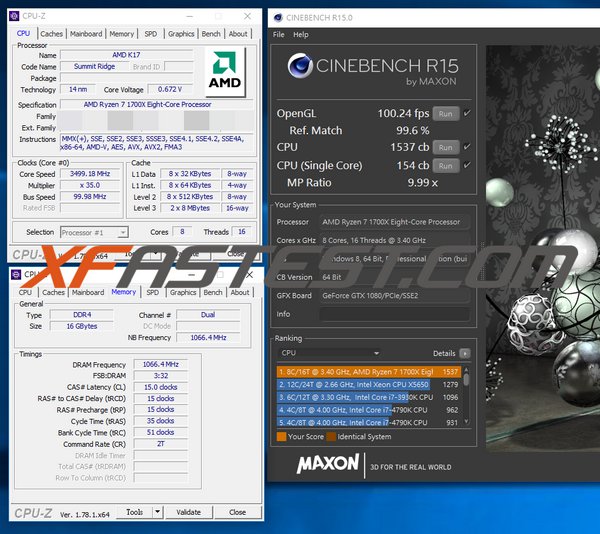Toggle the CPU (Single Core) test checkbox
The height and width of the screenshot is (534, 600).
coord(467,165)
